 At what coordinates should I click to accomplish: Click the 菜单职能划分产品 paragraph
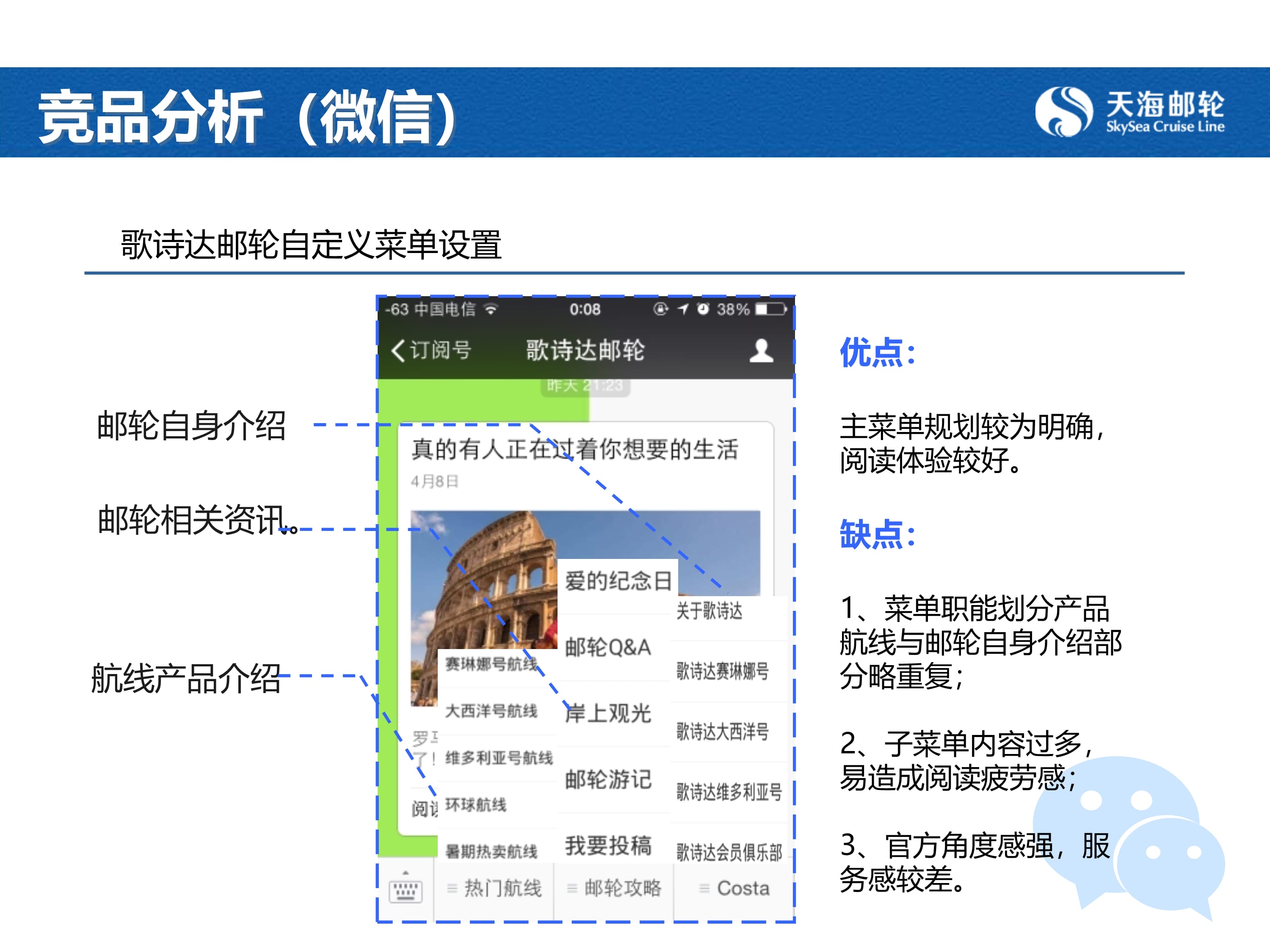click(x=980, y=642)
